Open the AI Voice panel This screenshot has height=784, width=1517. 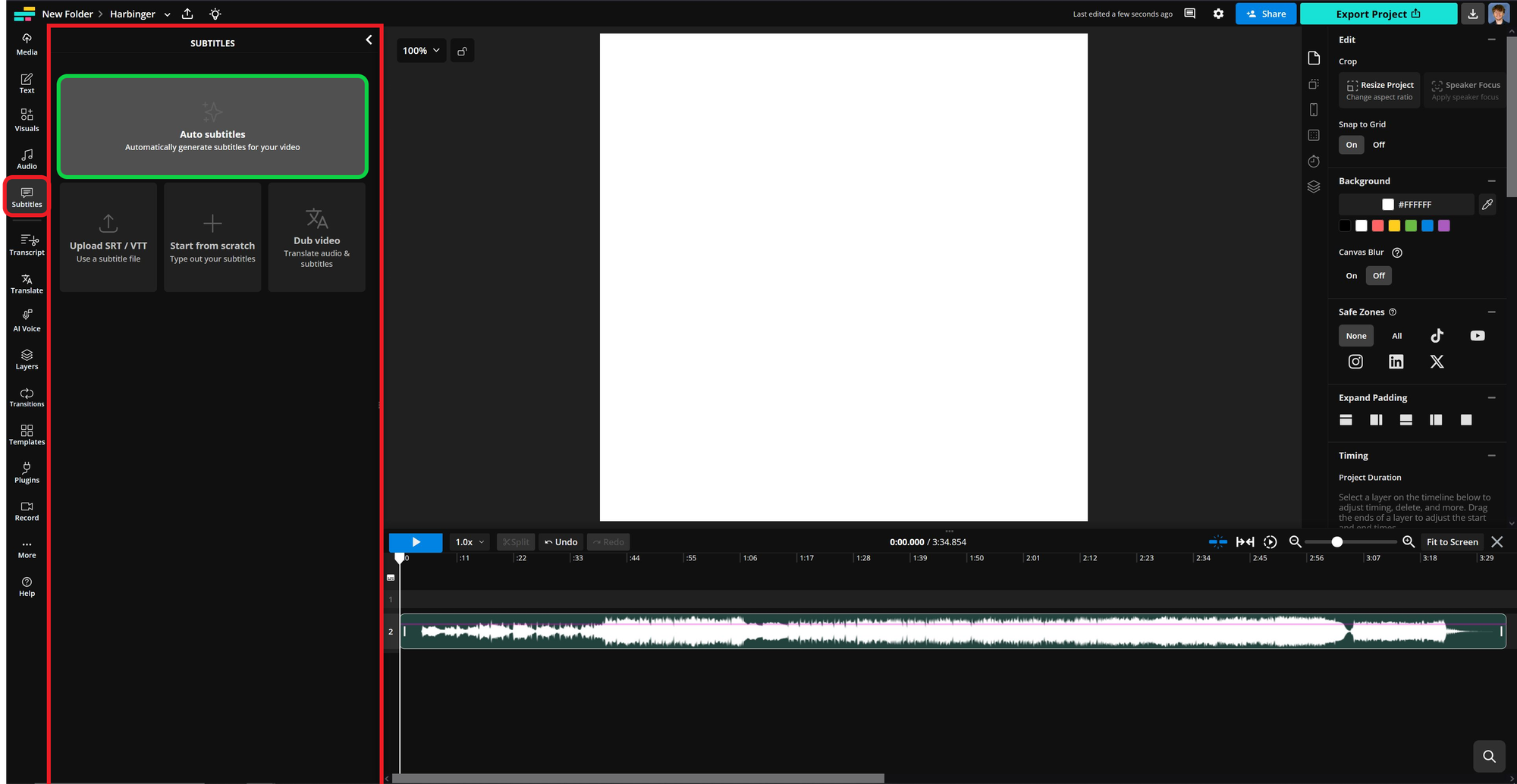click(26, 319)
